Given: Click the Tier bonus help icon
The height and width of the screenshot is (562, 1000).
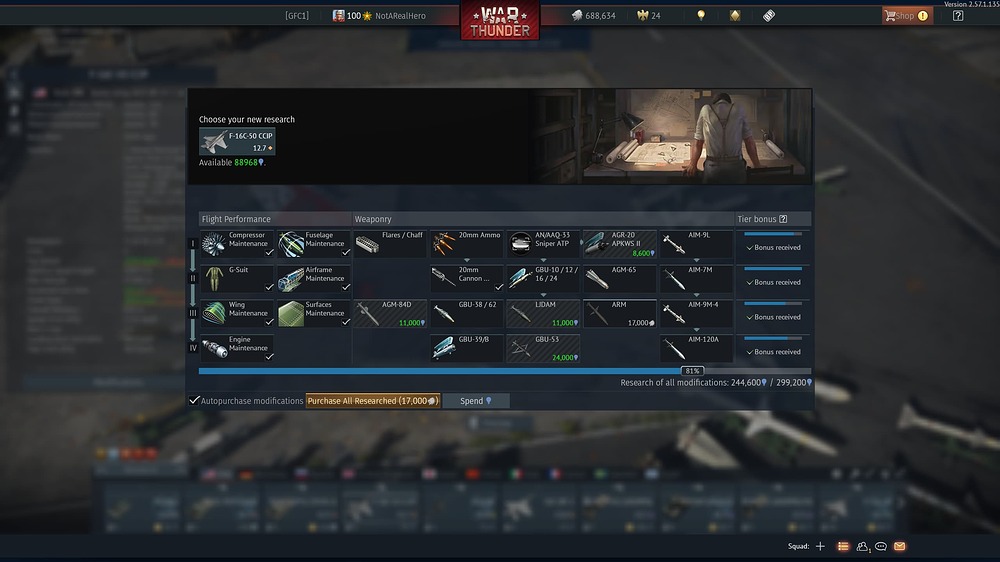Looking at the screenshot, I should tap(783, 219).
